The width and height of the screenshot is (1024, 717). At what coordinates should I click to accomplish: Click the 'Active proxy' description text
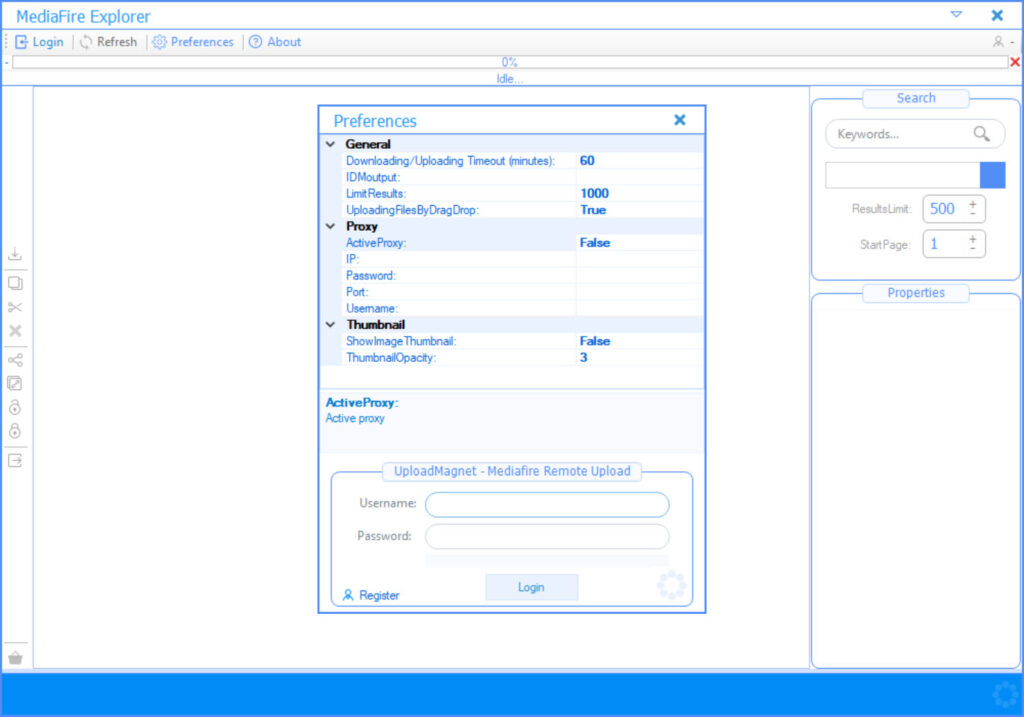coord(355,419)
